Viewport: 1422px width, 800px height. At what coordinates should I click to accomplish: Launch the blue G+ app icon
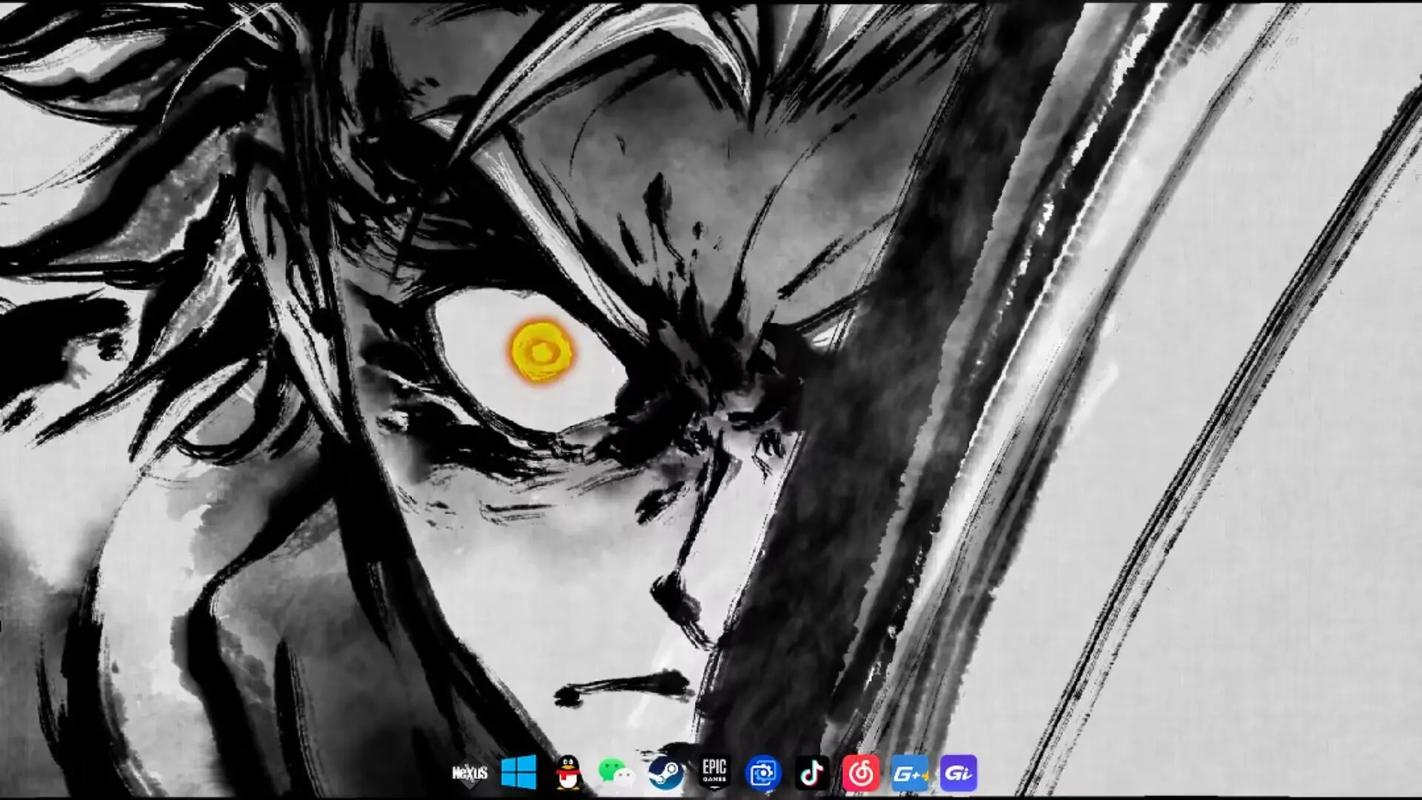pos(909,773)
